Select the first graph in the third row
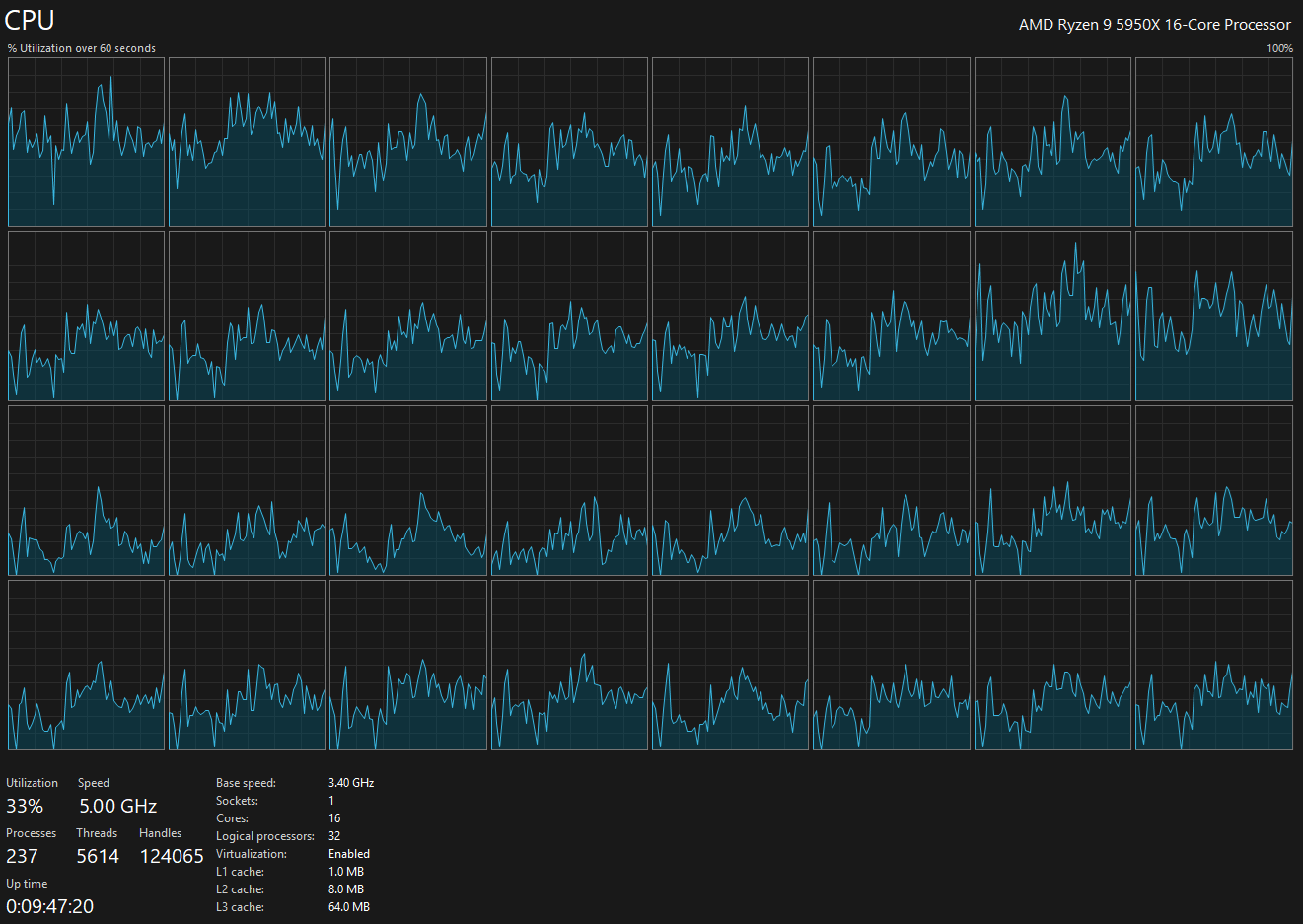Viewport: 1303px width, 924px height. 86,490
